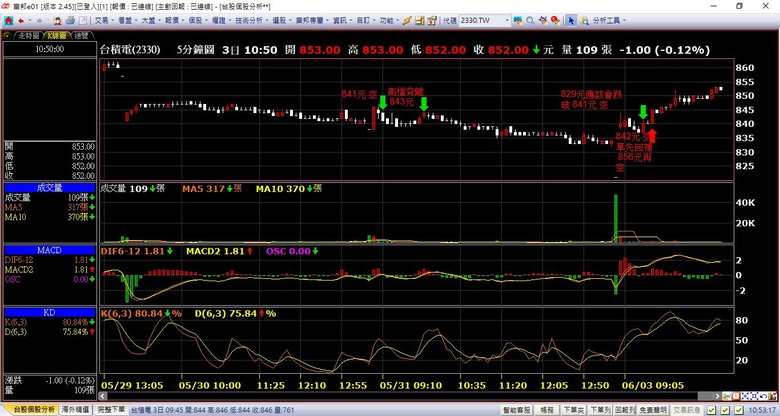Toggle the first green status checkbox
This screenshot has height=416, width=780.
712,410
